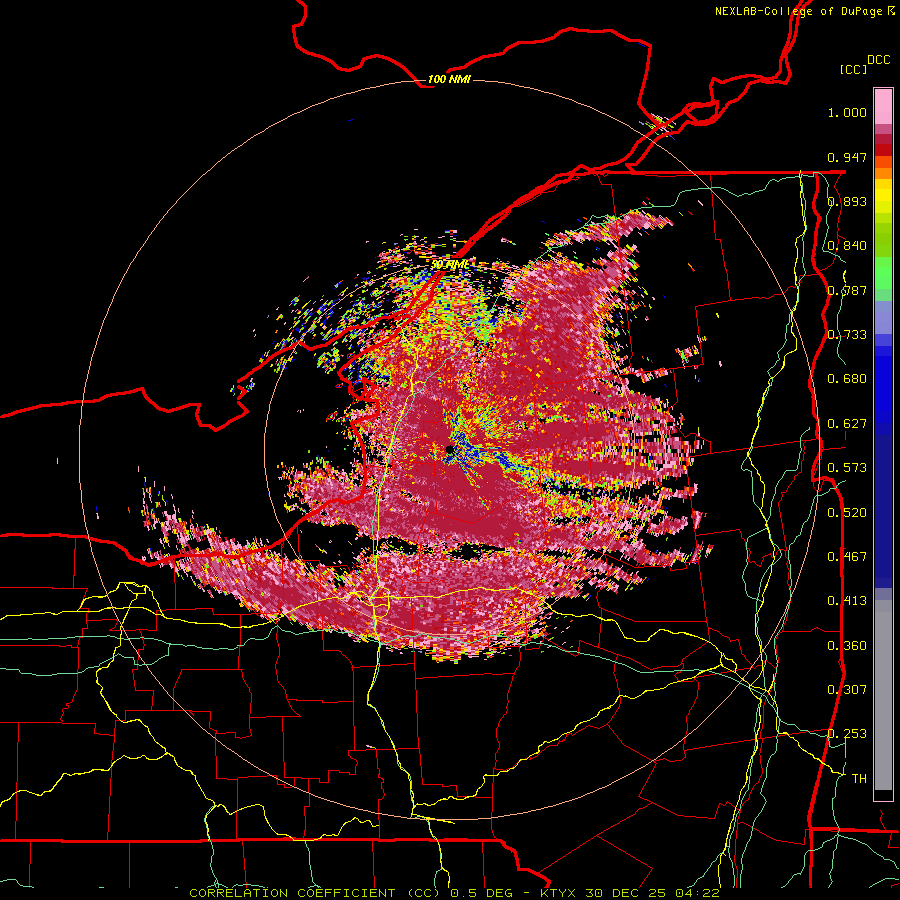Click the 04:22 timestamp in the caption
The width and height of the screenshot is (900, 900).
pos(696,893)
